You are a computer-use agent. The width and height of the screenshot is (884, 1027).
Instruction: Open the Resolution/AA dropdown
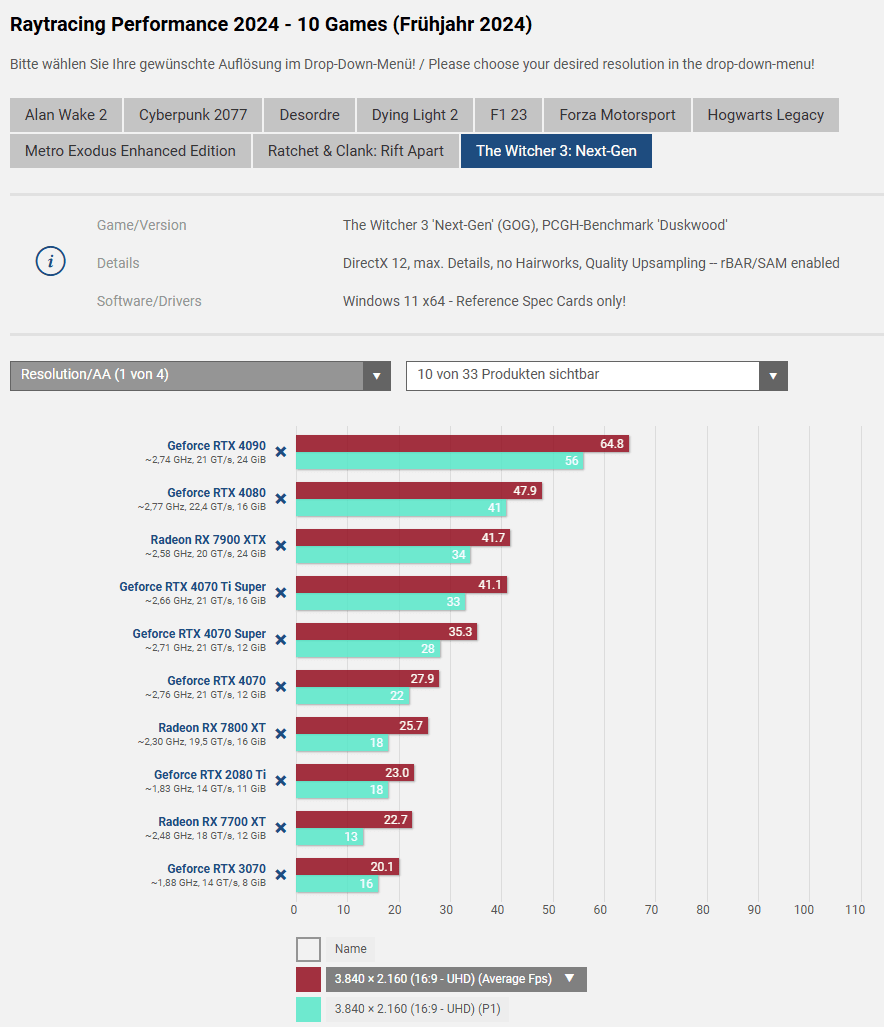click(200, 375)
